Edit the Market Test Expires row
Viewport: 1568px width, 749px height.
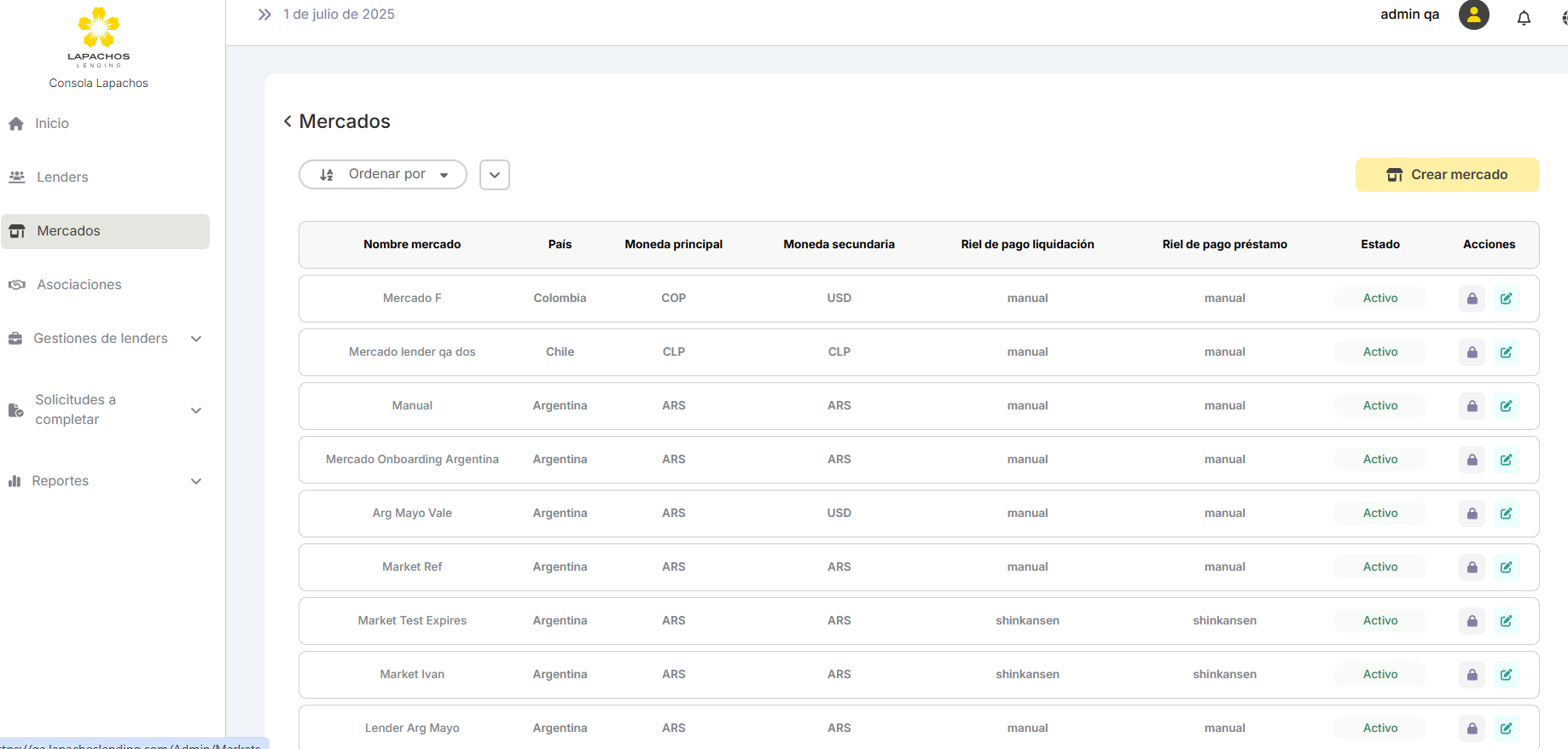[x=1506, y=621]
